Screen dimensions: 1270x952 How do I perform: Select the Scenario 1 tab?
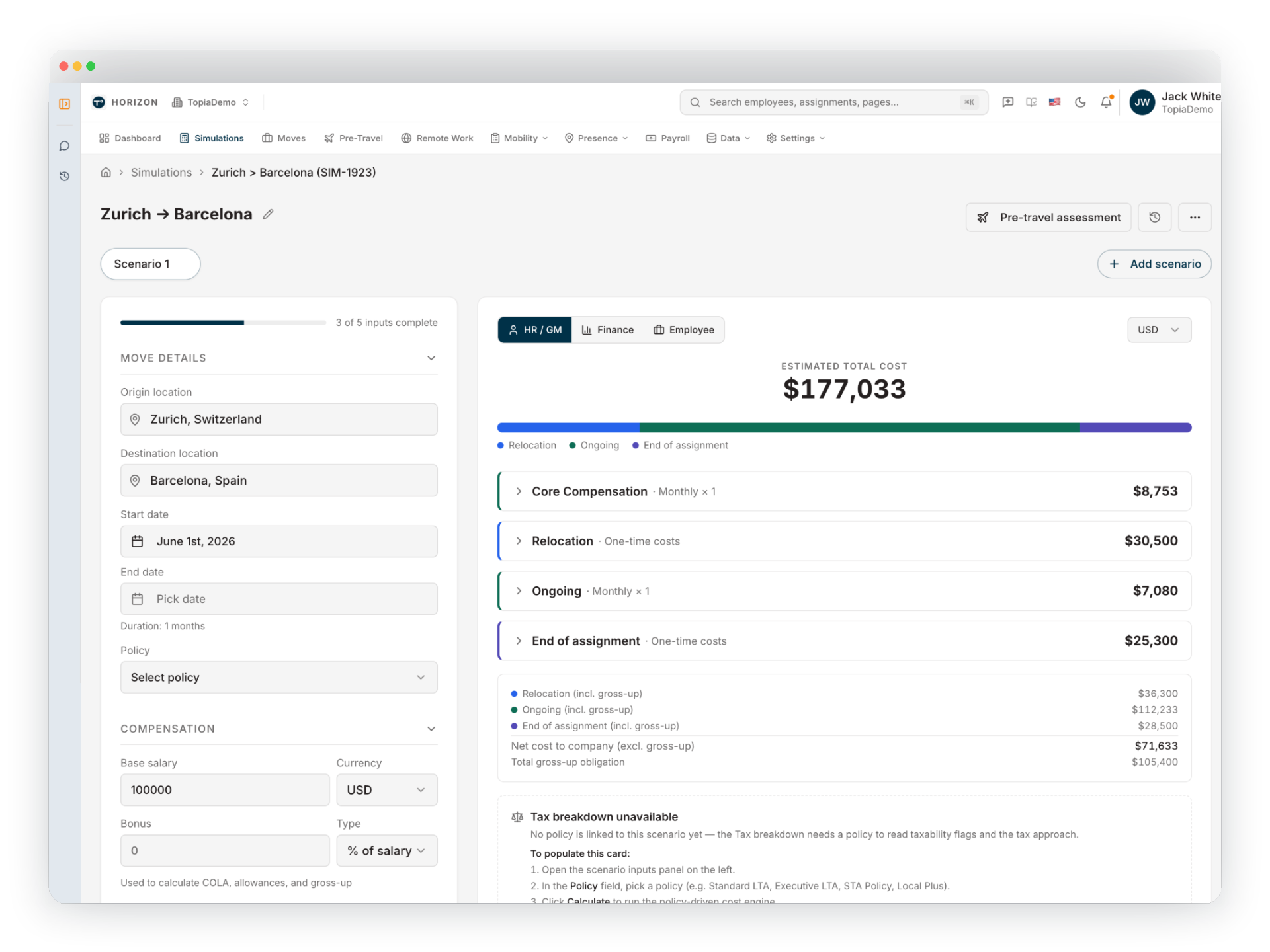(150, 264)
